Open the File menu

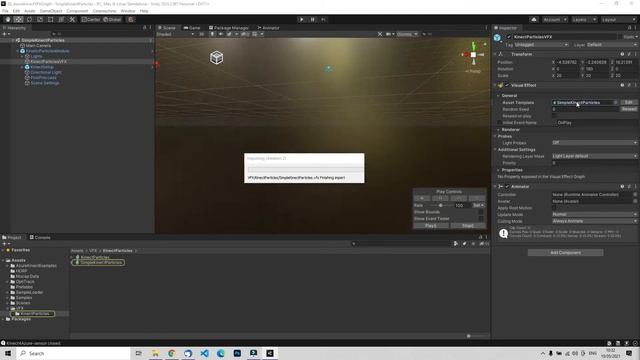[x=5, y=11]
